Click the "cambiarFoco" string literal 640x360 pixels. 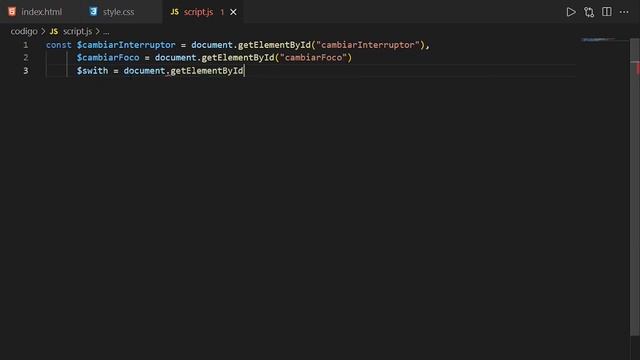[x=313, y=58]
